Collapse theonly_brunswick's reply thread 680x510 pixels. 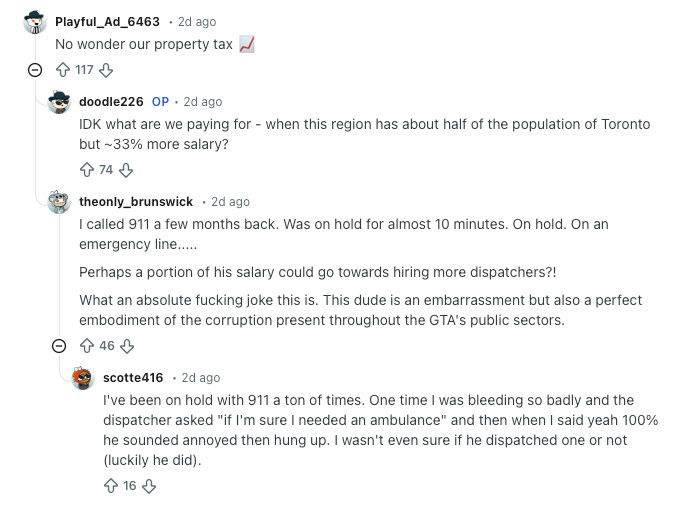(x=59, y=346)
